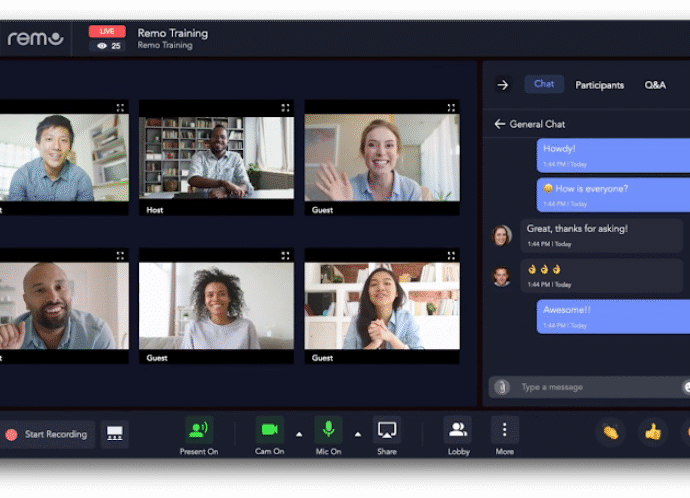Toggle the Present On control

point(199,430)
